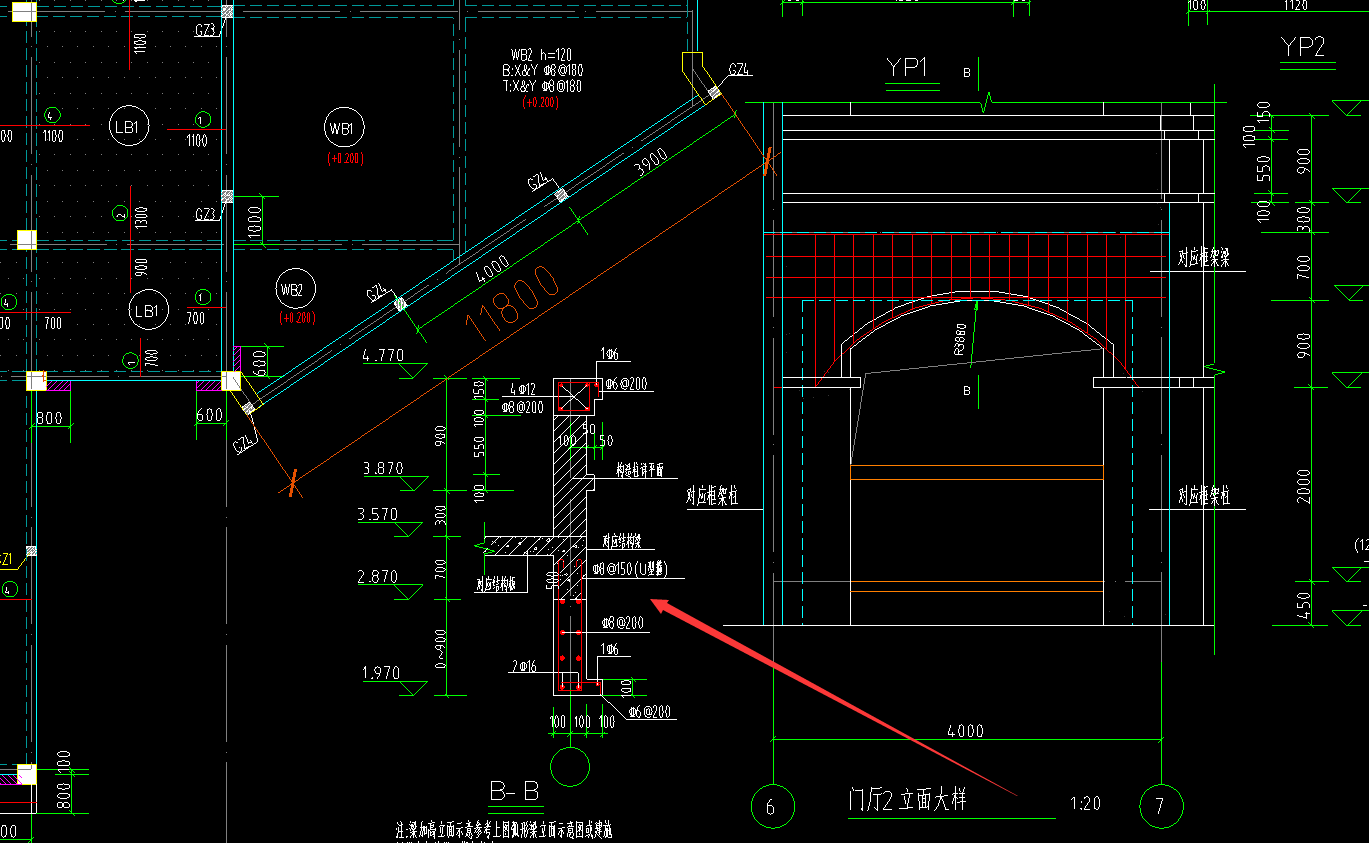This screenshot has width=1369, height=843.
Task: Select the 4Φ12 rebar callout
Action: [523, 388]
